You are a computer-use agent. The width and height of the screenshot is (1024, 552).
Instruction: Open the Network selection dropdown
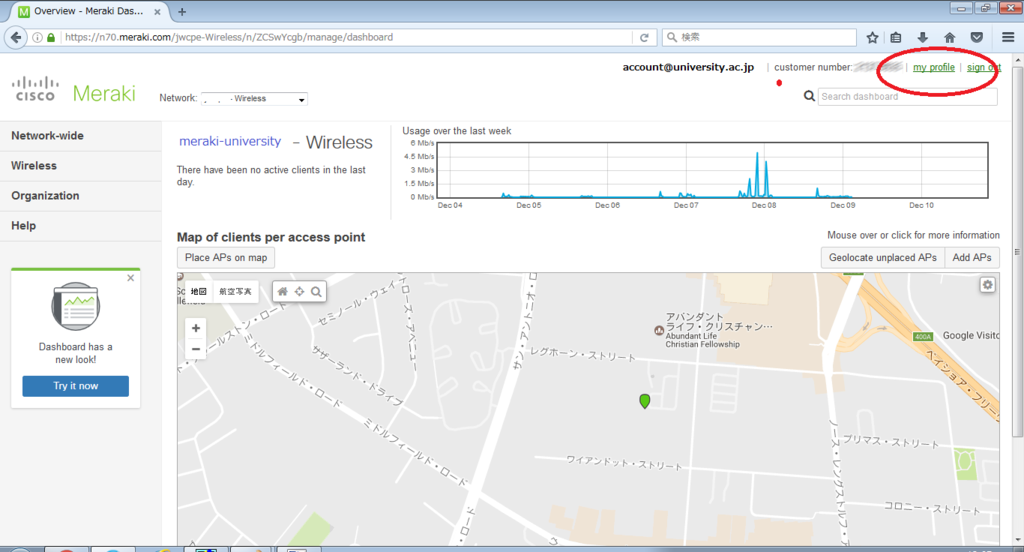254,99
